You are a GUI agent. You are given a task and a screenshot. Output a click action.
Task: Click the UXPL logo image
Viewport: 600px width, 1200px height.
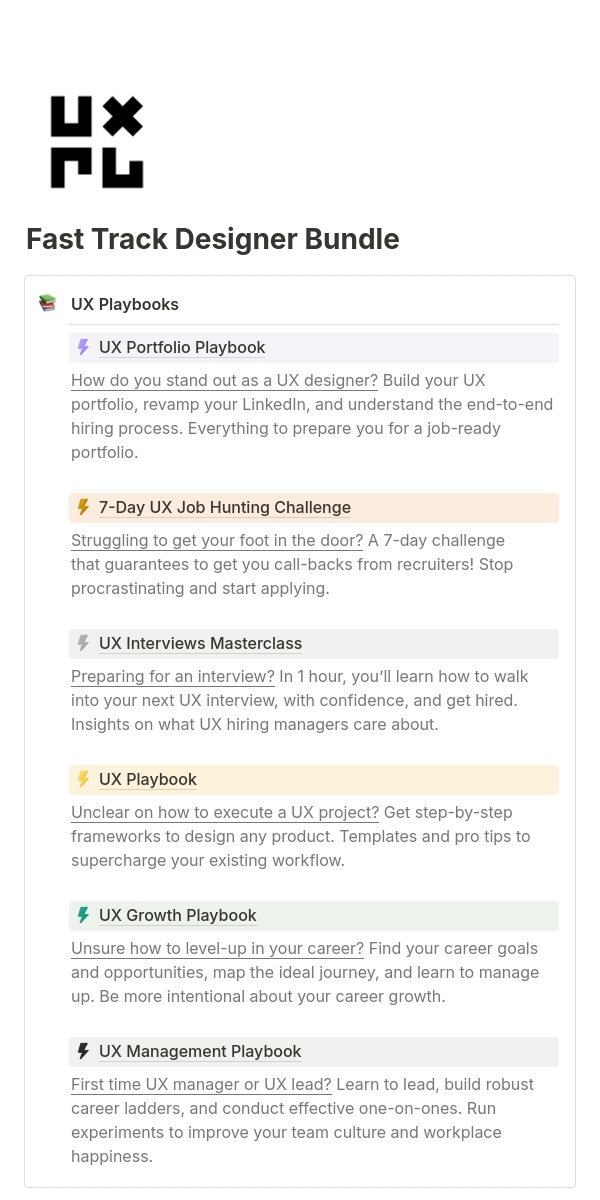coord(97,142)
